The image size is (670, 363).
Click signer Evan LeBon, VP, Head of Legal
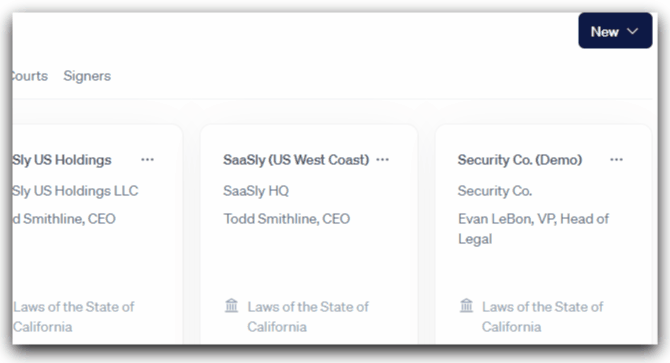533,228
